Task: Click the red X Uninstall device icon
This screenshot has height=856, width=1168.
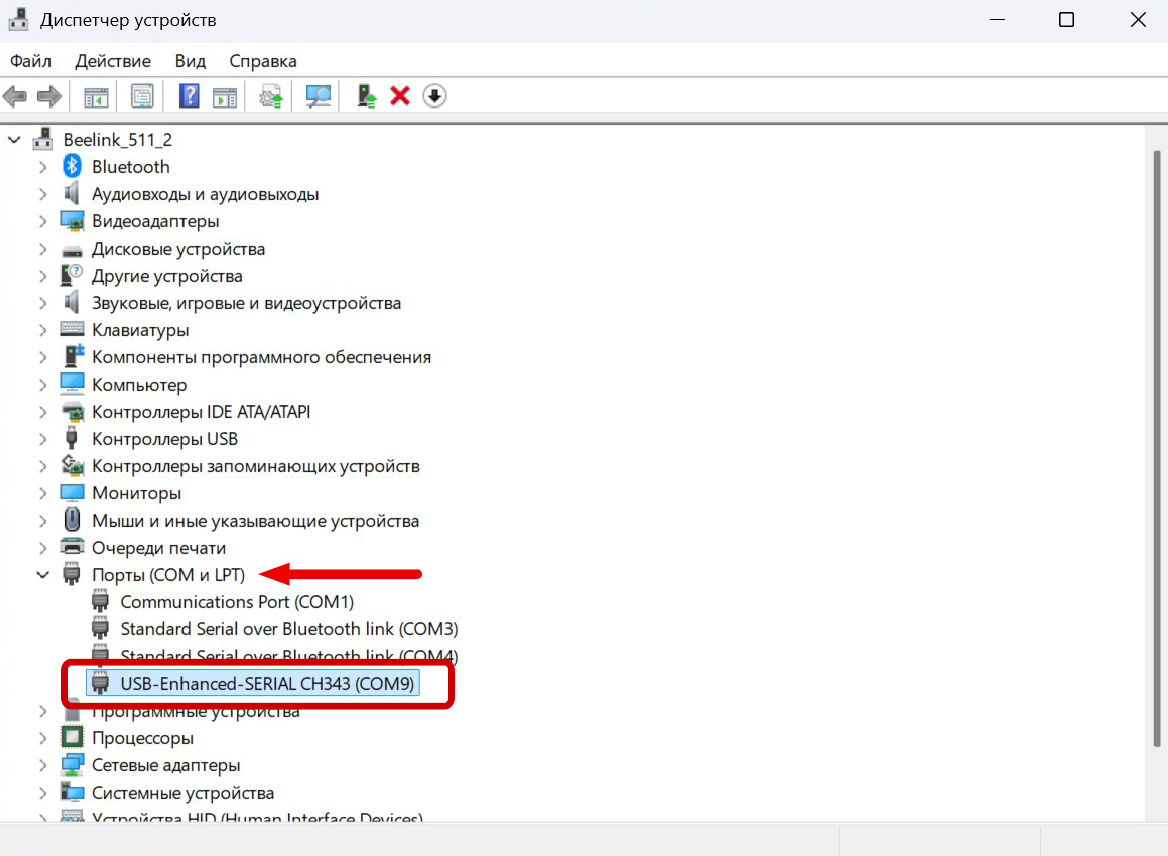Action: [400, 96]
